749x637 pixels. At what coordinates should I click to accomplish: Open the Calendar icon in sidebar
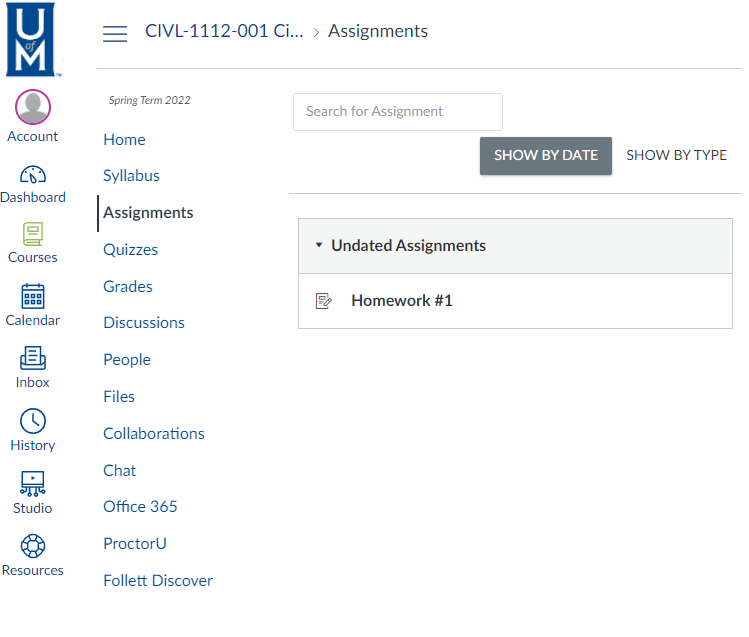pos(33,297)
